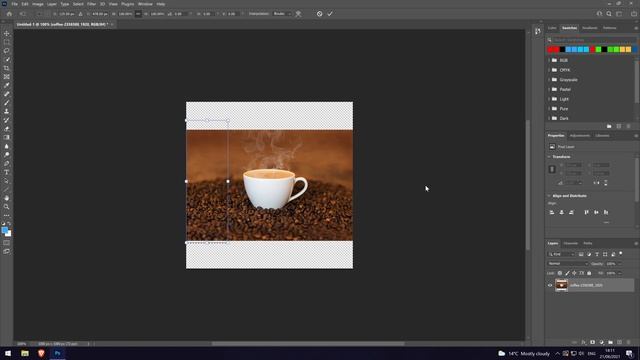Open layer blend mode Normal dropdown
This screenshot has width=640, height=360.
[x=567, y=264]
